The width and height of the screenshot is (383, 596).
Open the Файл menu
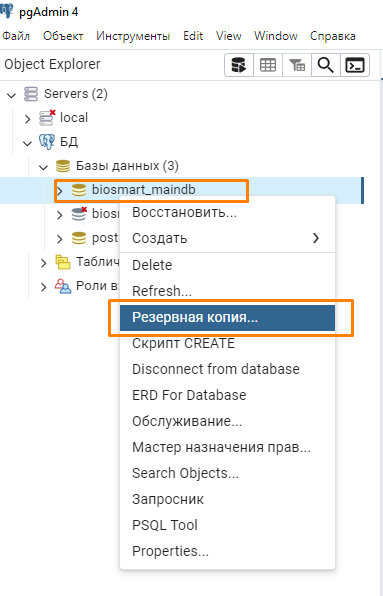tap(16, 36)
